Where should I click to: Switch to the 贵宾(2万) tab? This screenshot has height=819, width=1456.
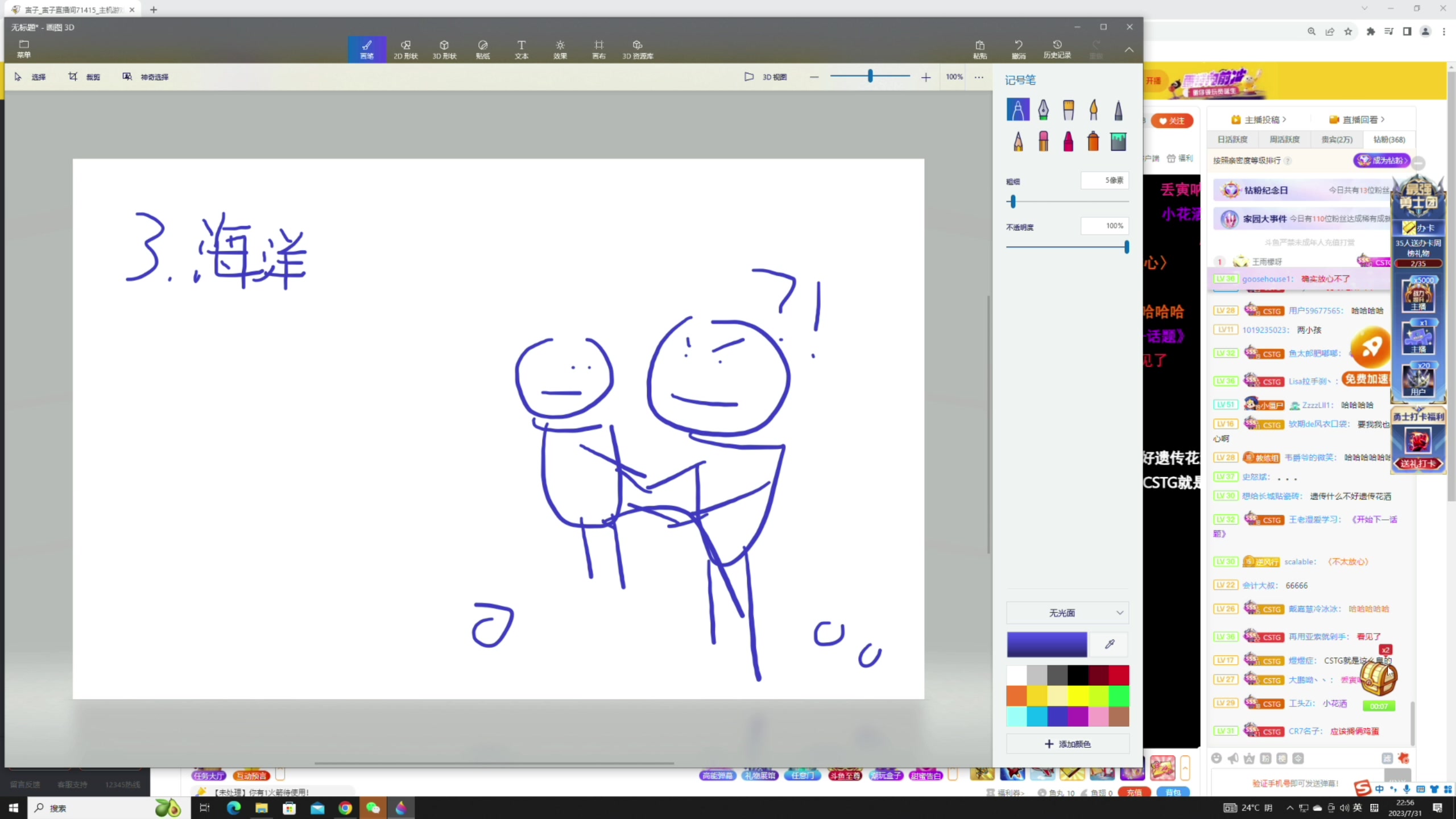click(1337, 139)
